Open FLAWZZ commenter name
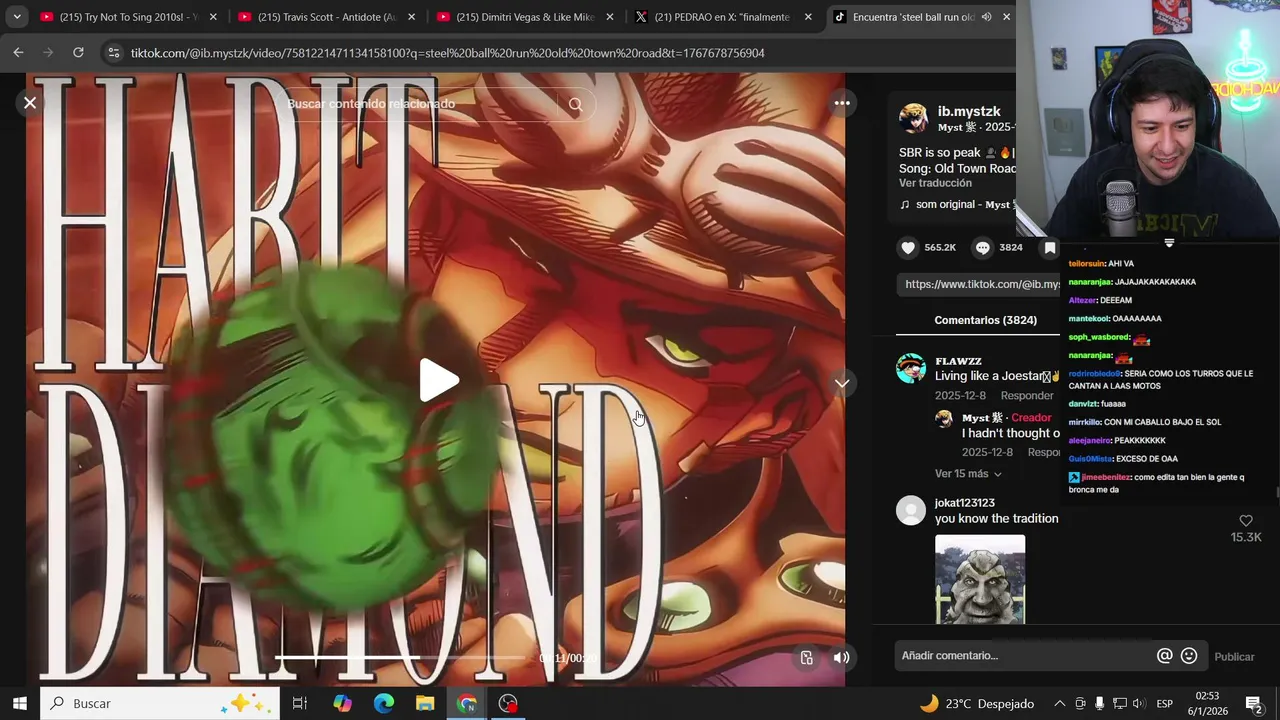 point(958,361)
